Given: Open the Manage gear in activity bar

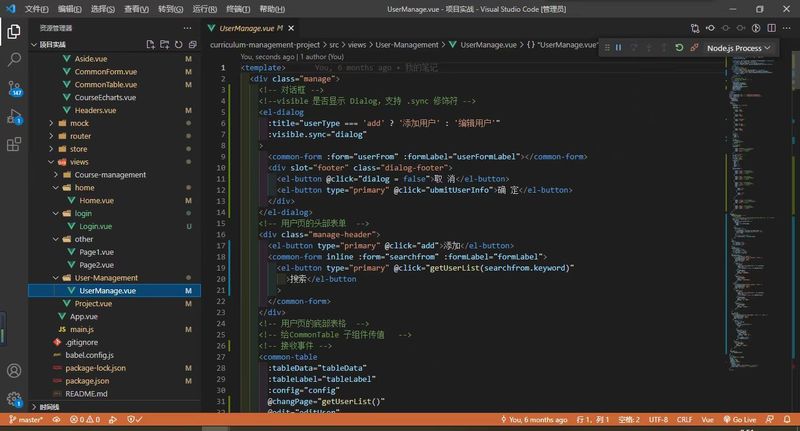Looking at the screenshot, I should click(x=14, y=399).
